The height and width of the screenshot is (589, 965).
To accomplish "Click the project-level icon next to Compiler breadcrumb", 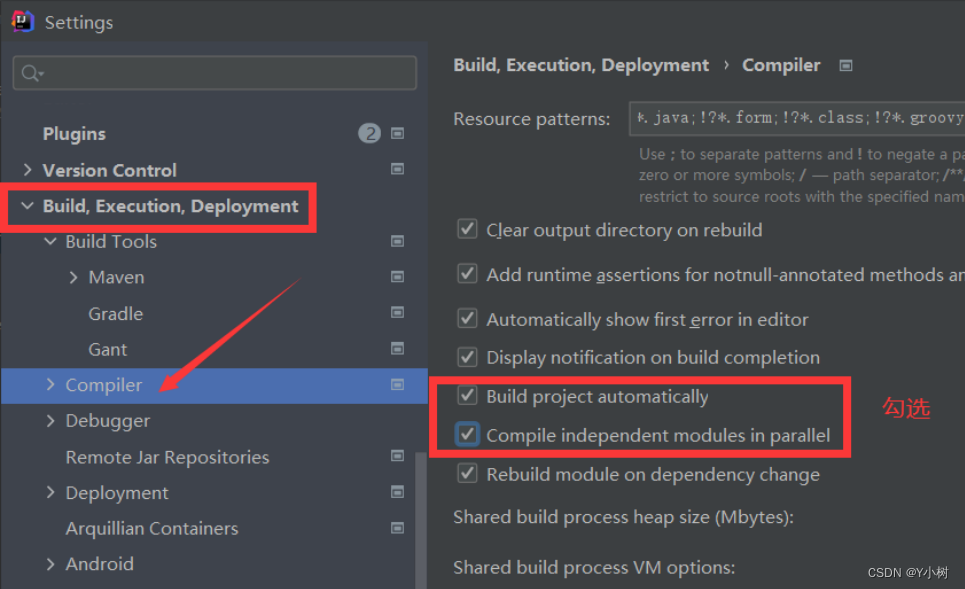I will click(846, 65).
